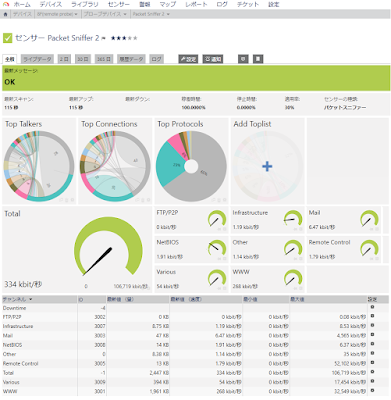Click the large Total gauge
This screenshot has height=400, width=391.
(x=108, y=247)
